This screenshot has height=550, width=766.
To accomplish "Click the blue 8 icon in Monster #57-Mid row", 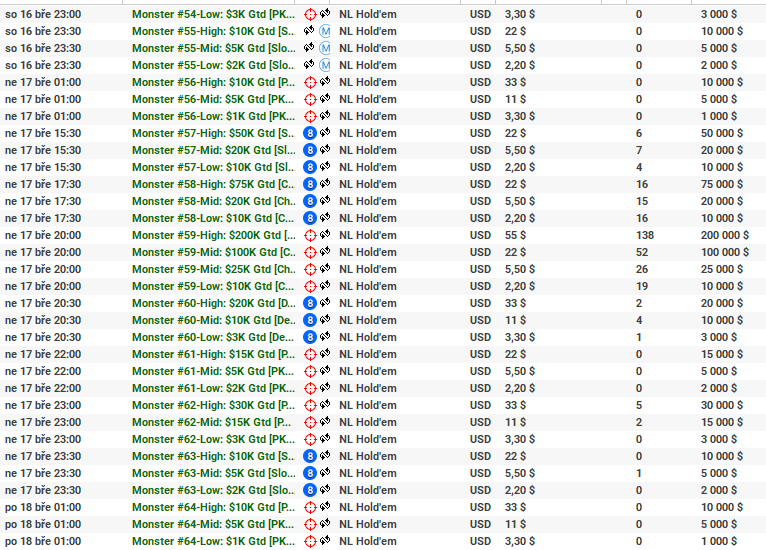I will pyautogui.click(x=310, y=150).
